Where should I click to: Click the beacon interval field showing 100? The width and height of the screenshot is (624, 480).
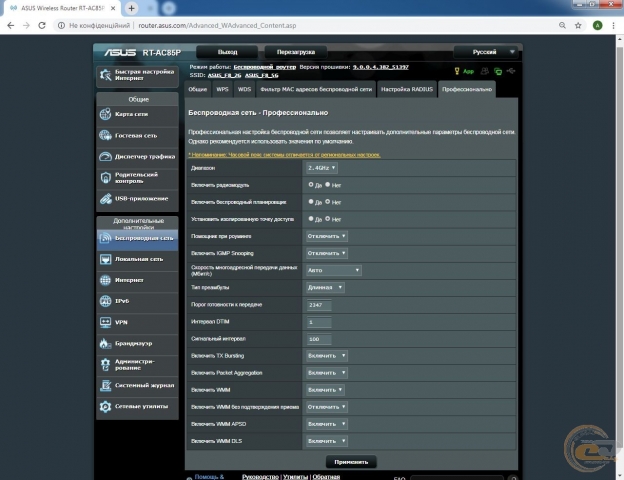click(x=319, y=339)
